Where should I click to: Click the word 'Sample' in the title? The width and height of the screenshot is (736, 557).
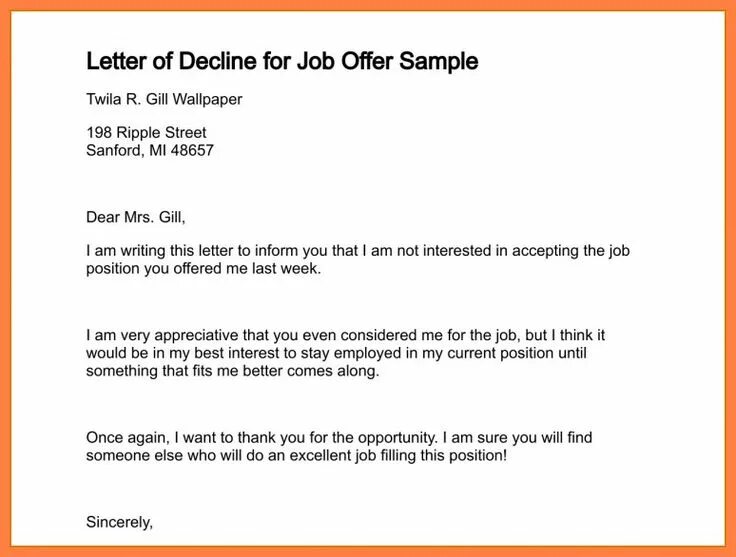coord(438,61)
